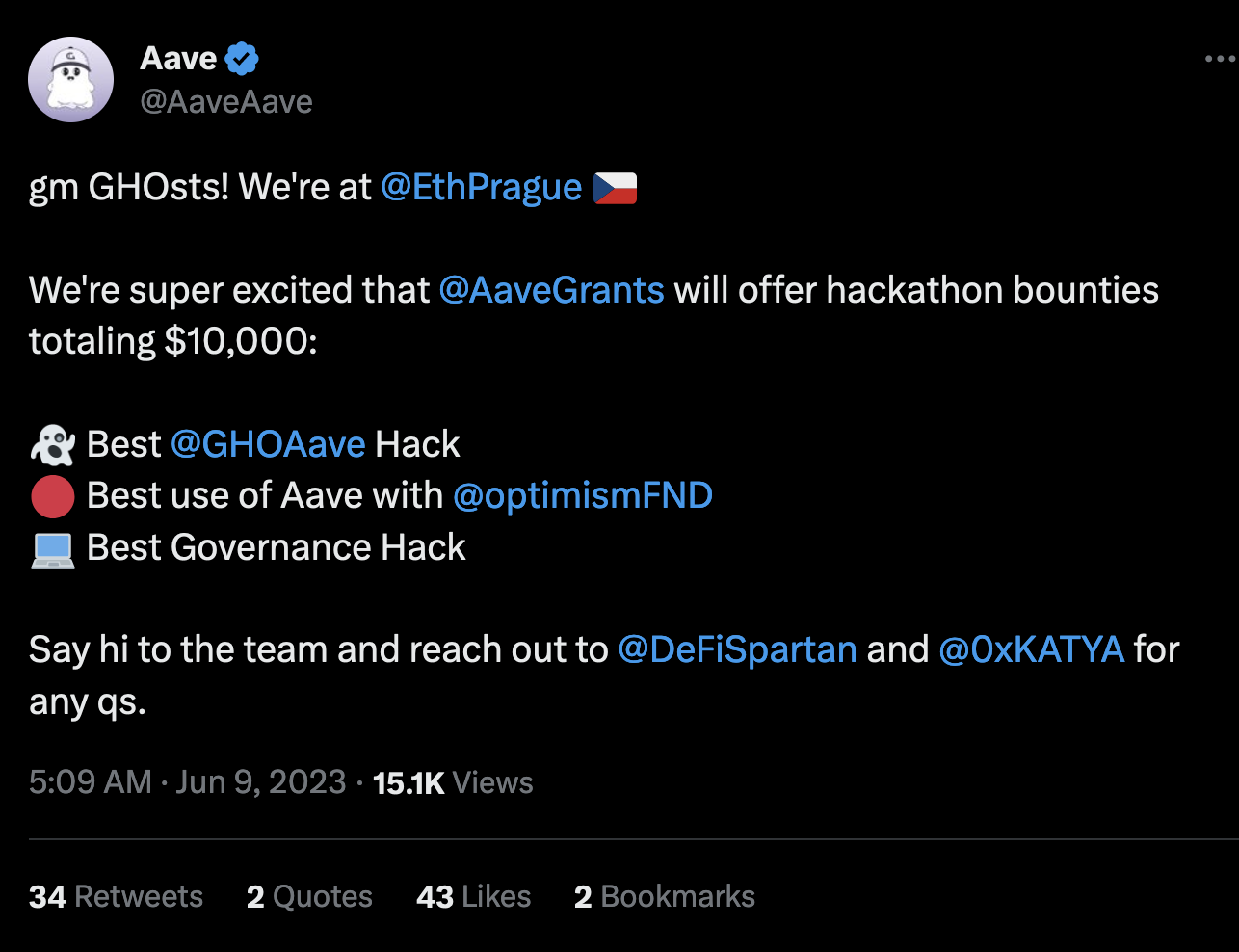Click the red circle emoji
Viewport: 1239px width, 952px height.
click(x=52, y=497)
